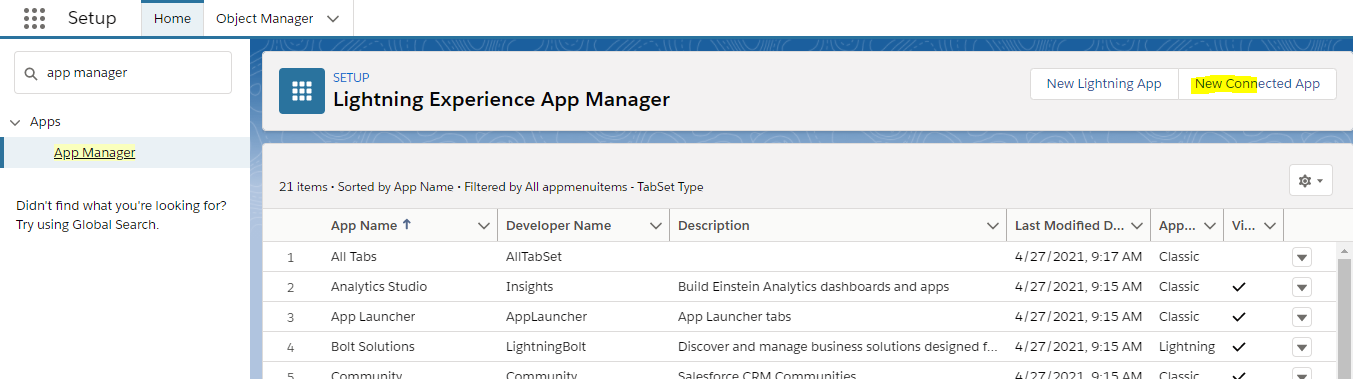Sort by App Name column header
The width and height of the screenshot is (1353, 379).
[371, 226]
